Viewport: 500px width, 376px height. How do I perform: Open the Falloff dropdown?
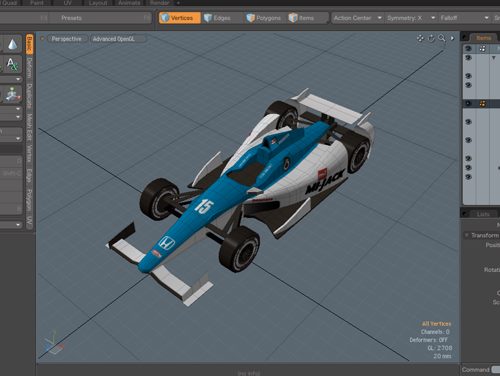(x=464, y=18)
